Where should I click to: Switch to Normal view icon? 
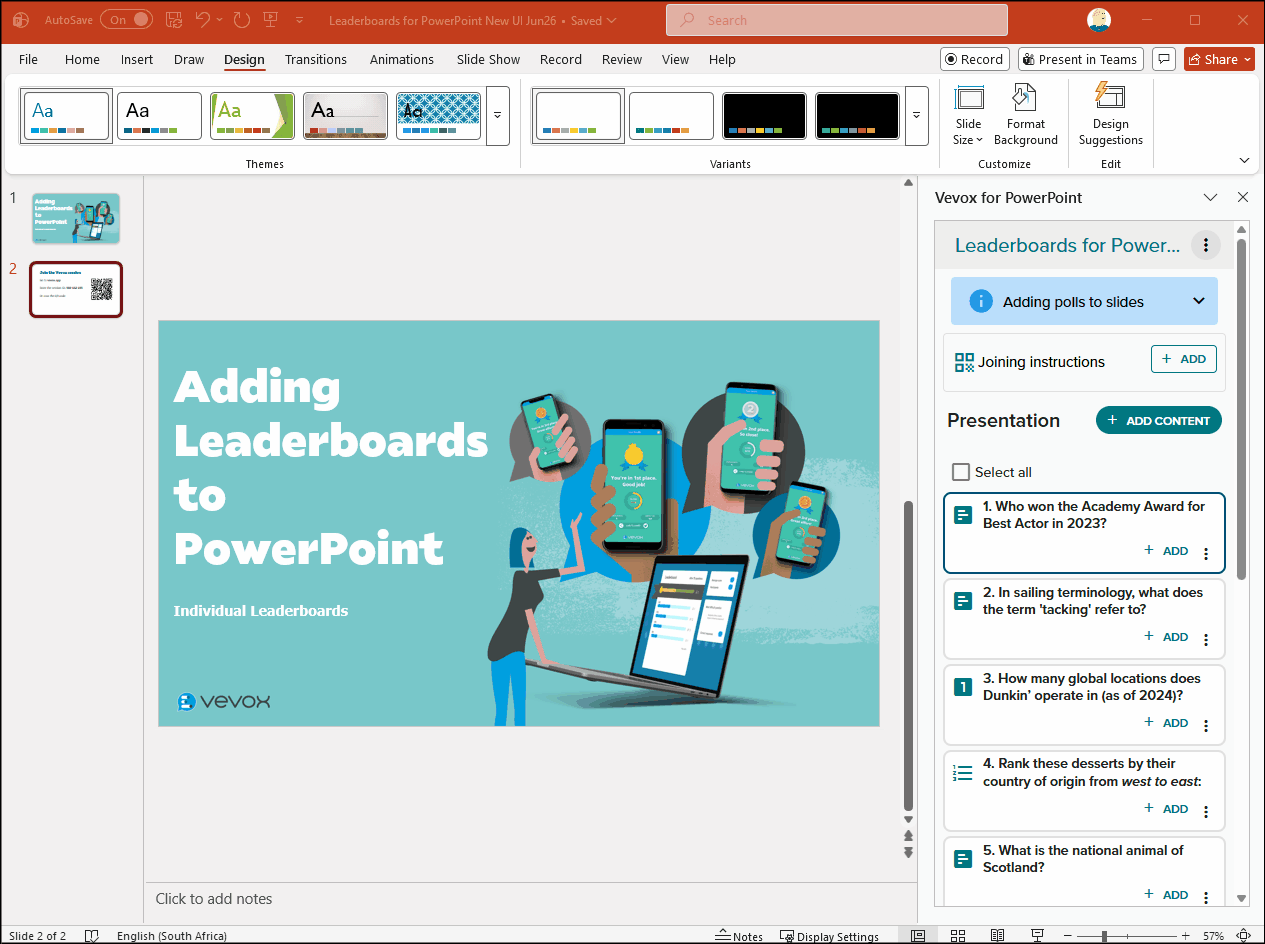point(918,936)
